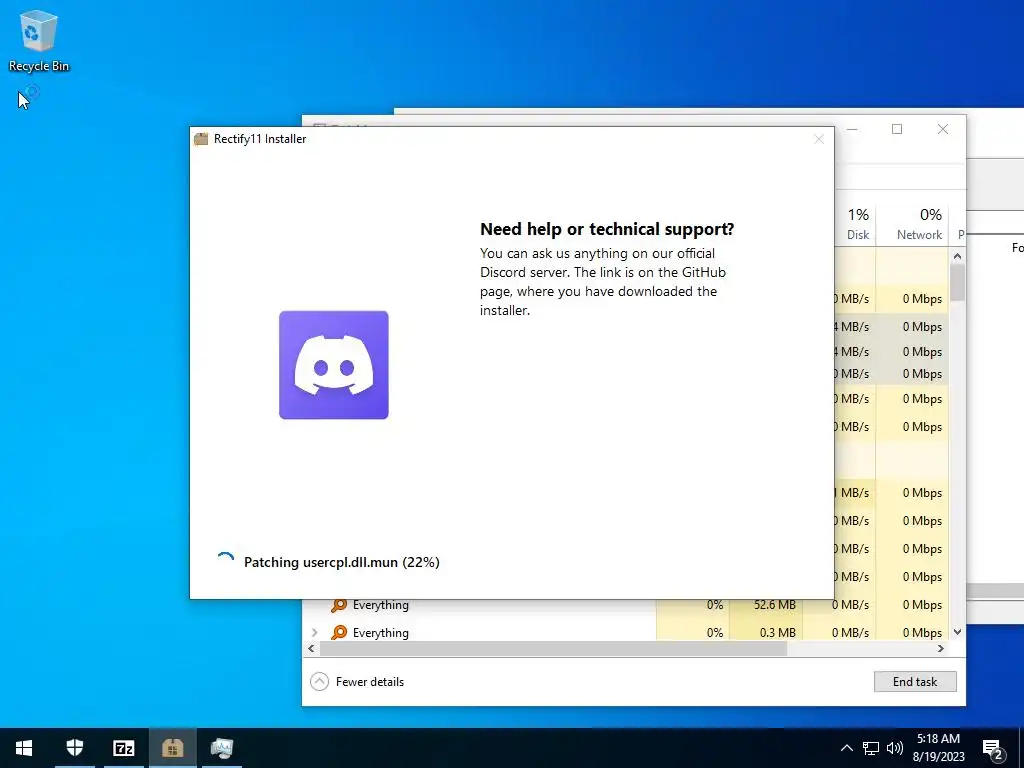Minimize the Task Manager window
Screen dimensions: 1024x768
coord(852,129)
